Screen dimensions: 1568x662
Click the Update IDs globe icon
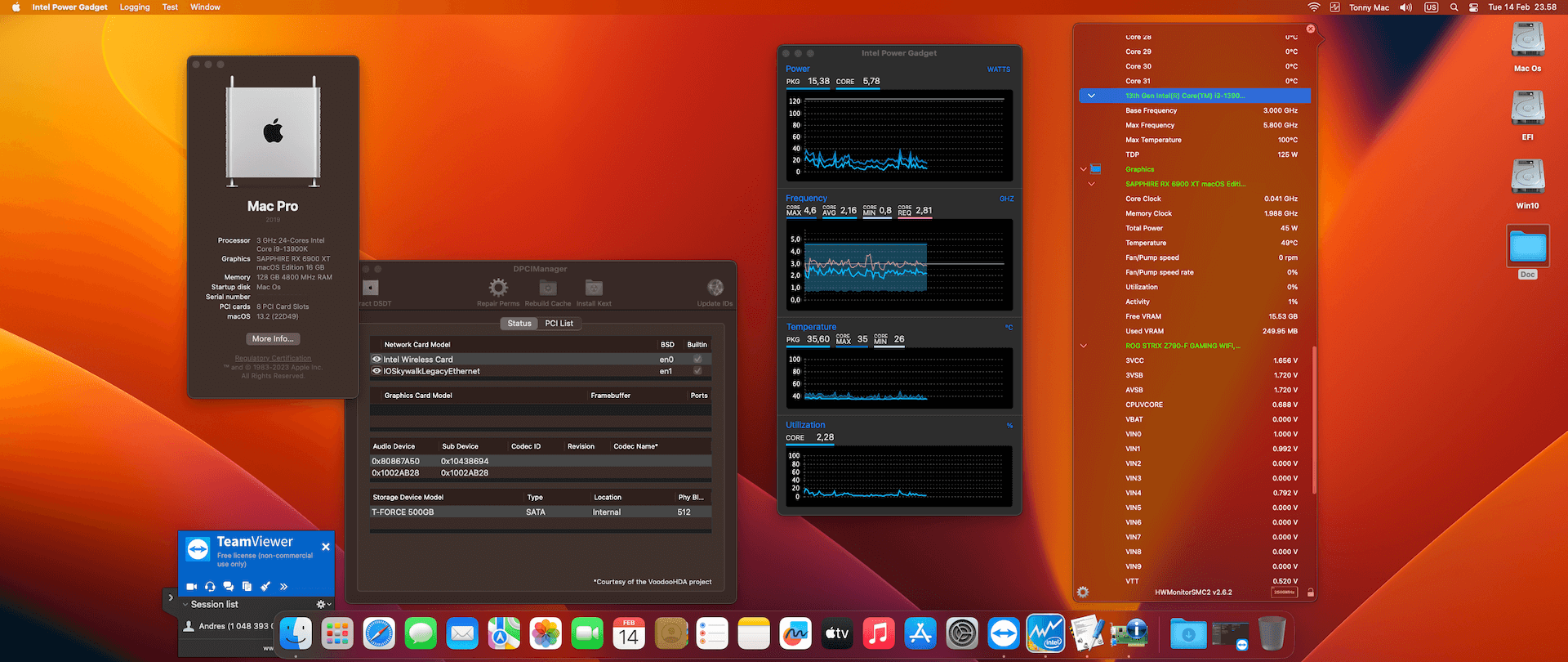(x=715, y=288)
